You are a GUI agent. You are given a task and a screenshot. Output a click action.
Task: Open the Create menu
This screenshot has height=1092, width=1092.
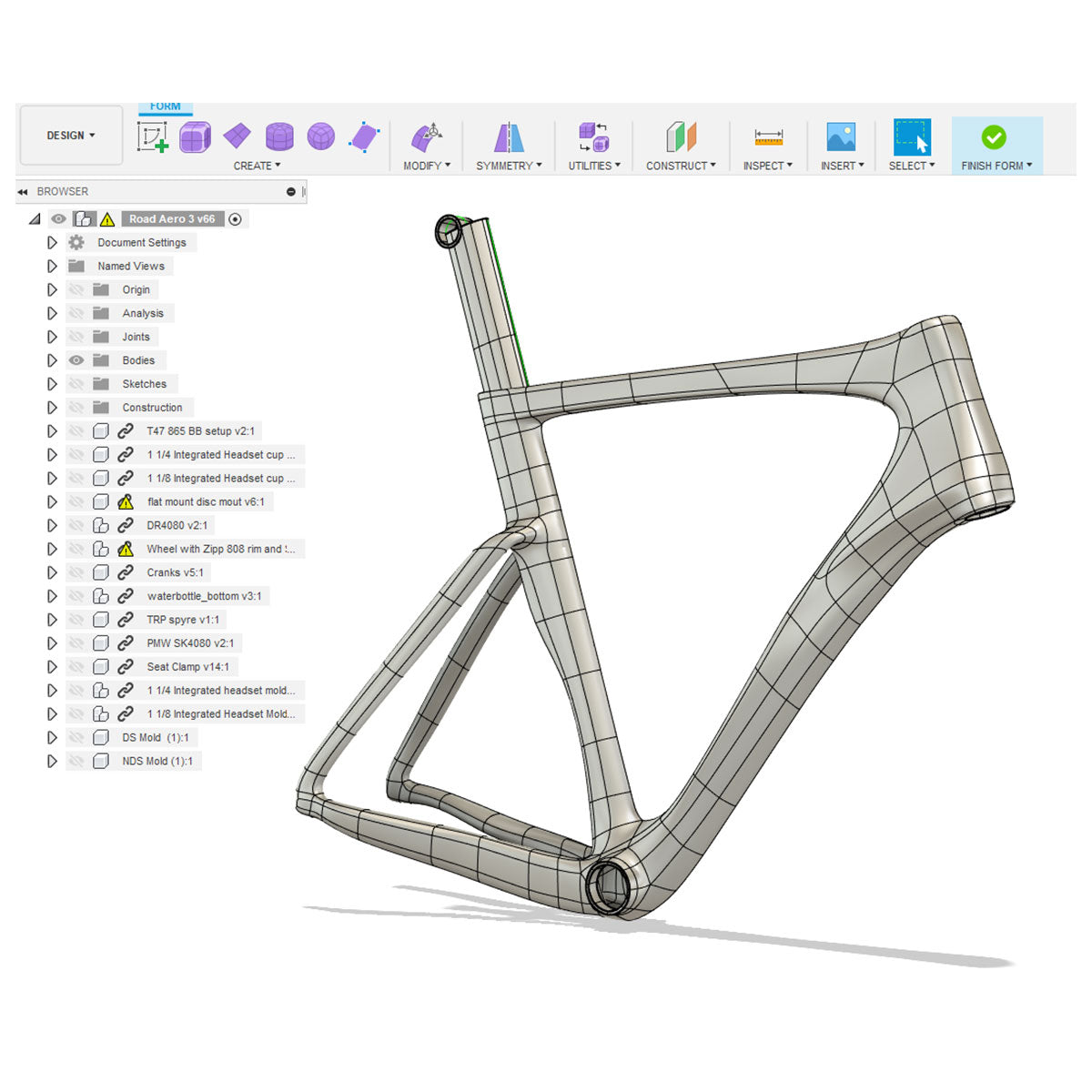click(258, 166)
